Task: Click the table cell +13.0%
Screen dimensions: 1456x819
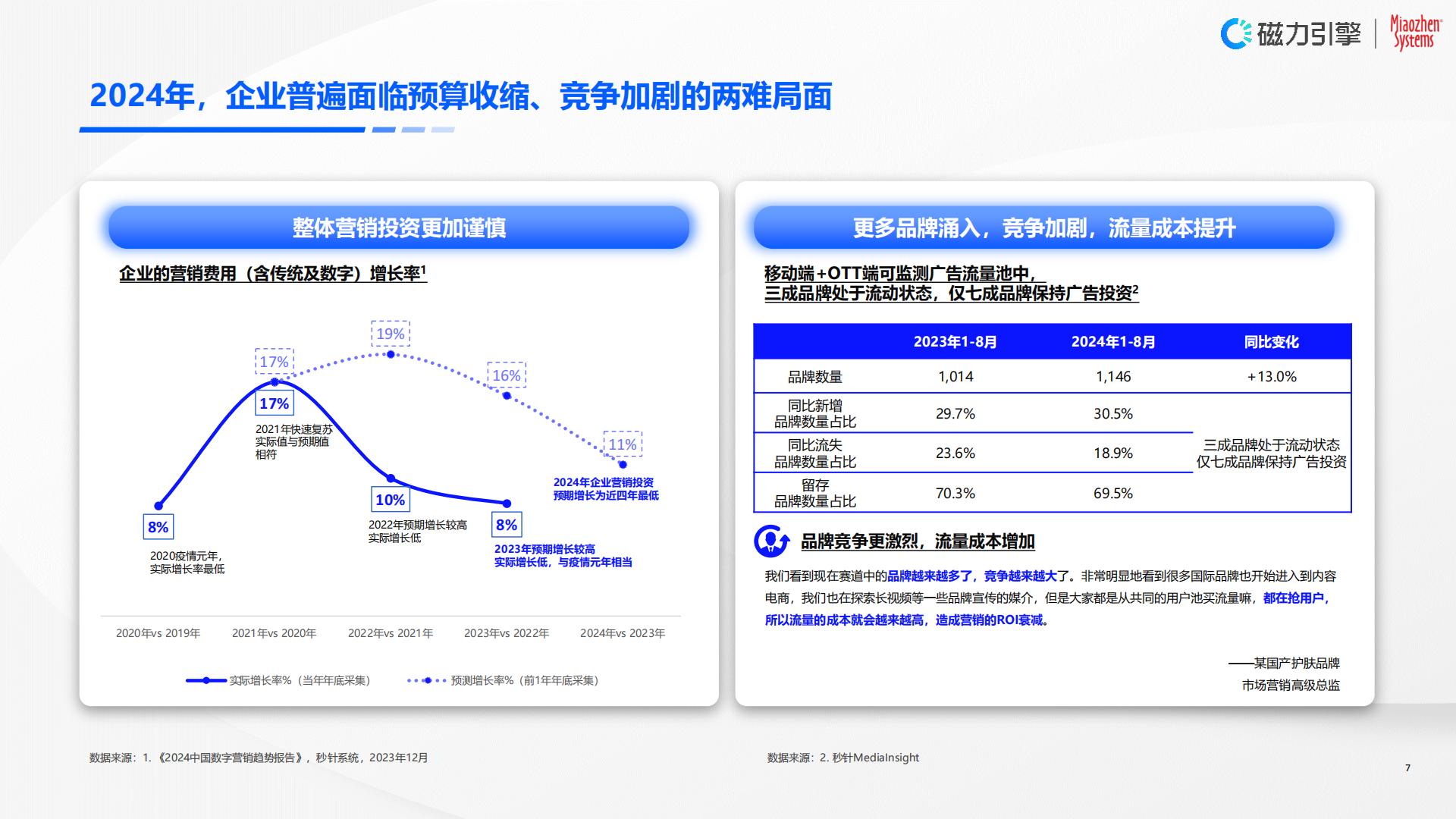Action: [1272, 377]
